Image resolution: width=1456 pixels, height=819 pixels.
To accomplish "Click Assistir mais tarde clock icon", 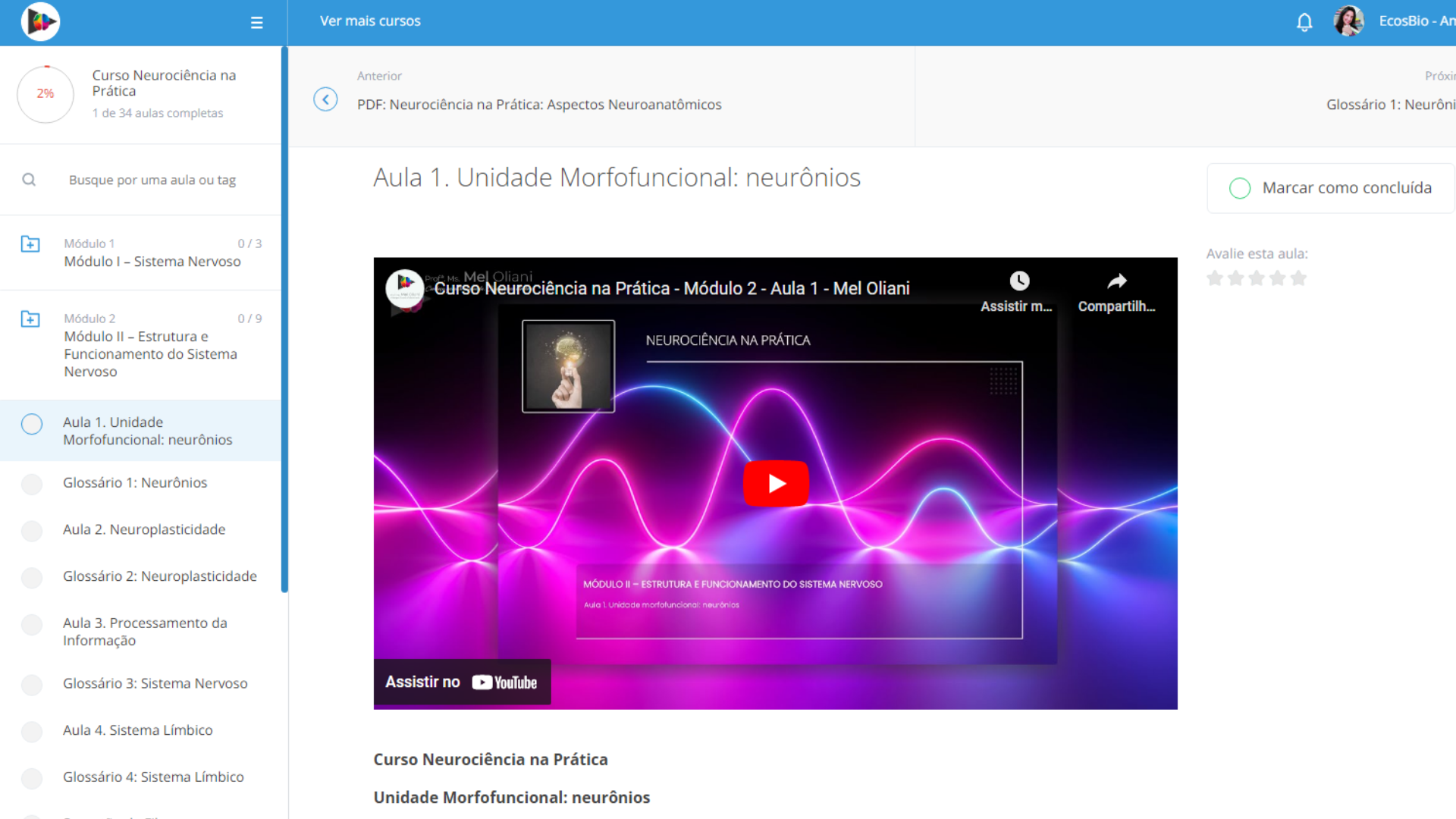I will coord(1019,281).
